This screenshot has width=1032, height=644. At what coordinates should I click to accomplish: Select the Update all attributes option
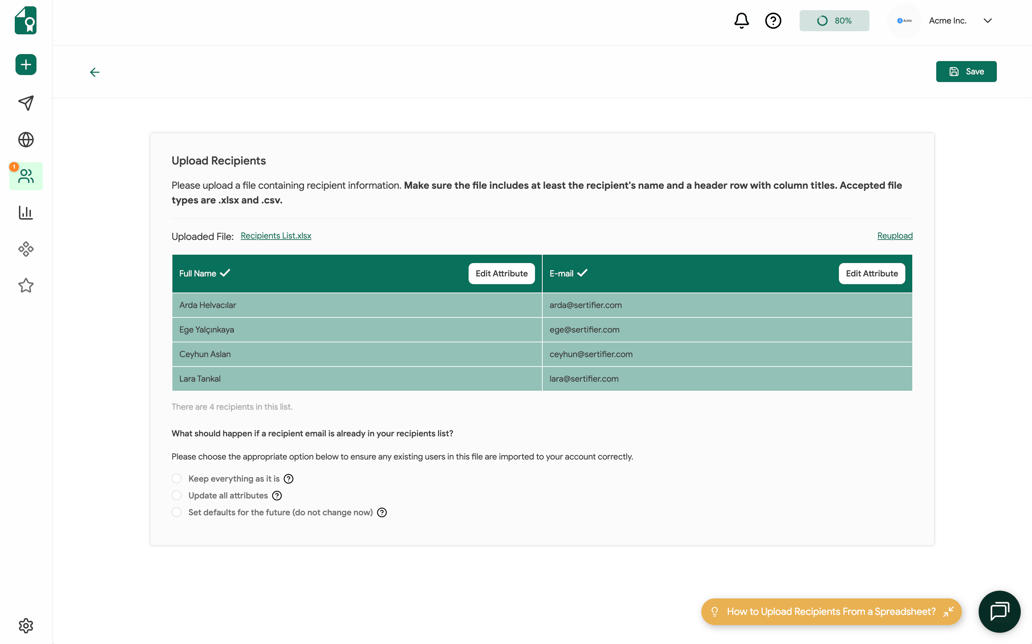coord(178,495)
